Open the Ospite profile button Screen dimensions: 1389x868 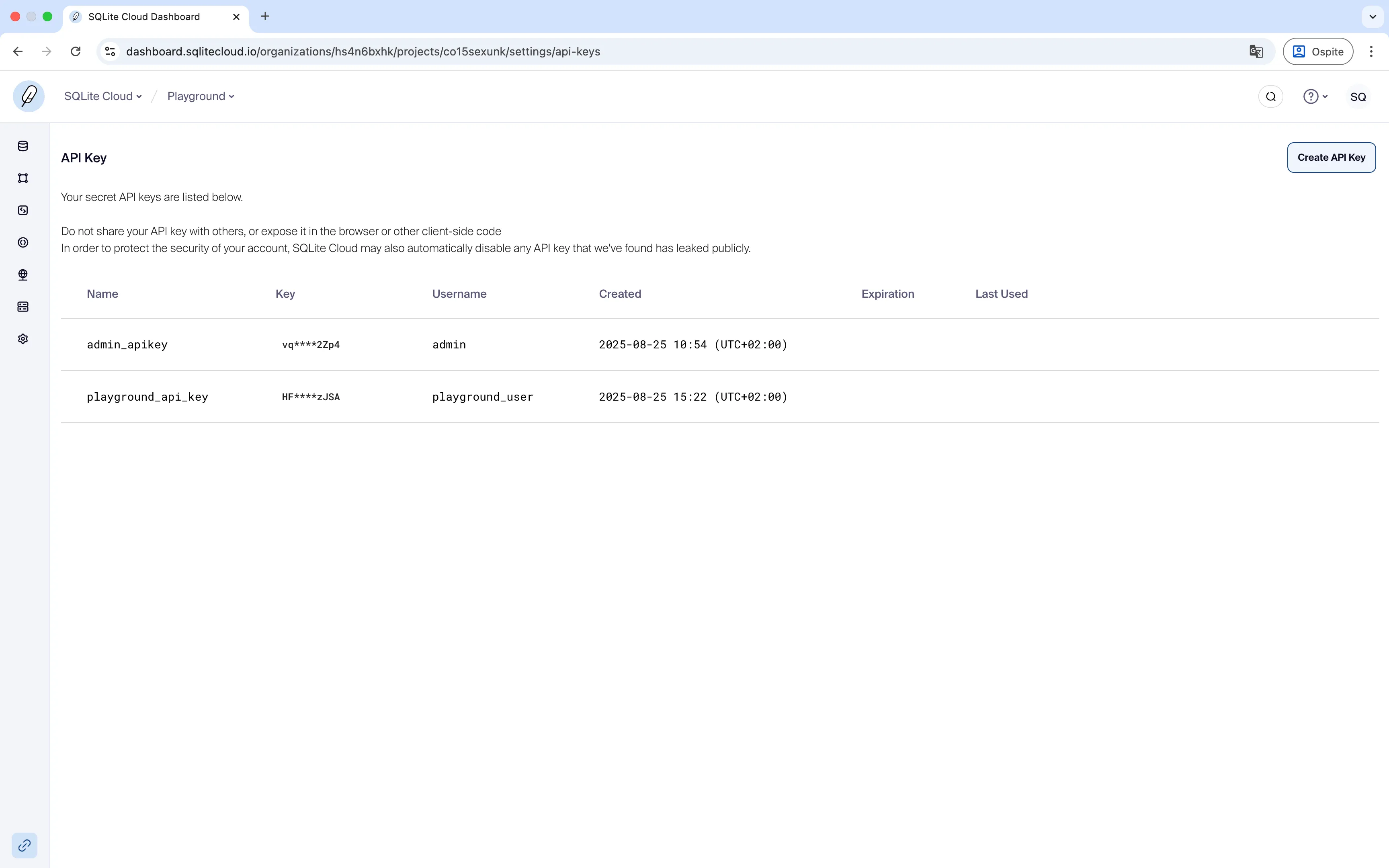1318,52
